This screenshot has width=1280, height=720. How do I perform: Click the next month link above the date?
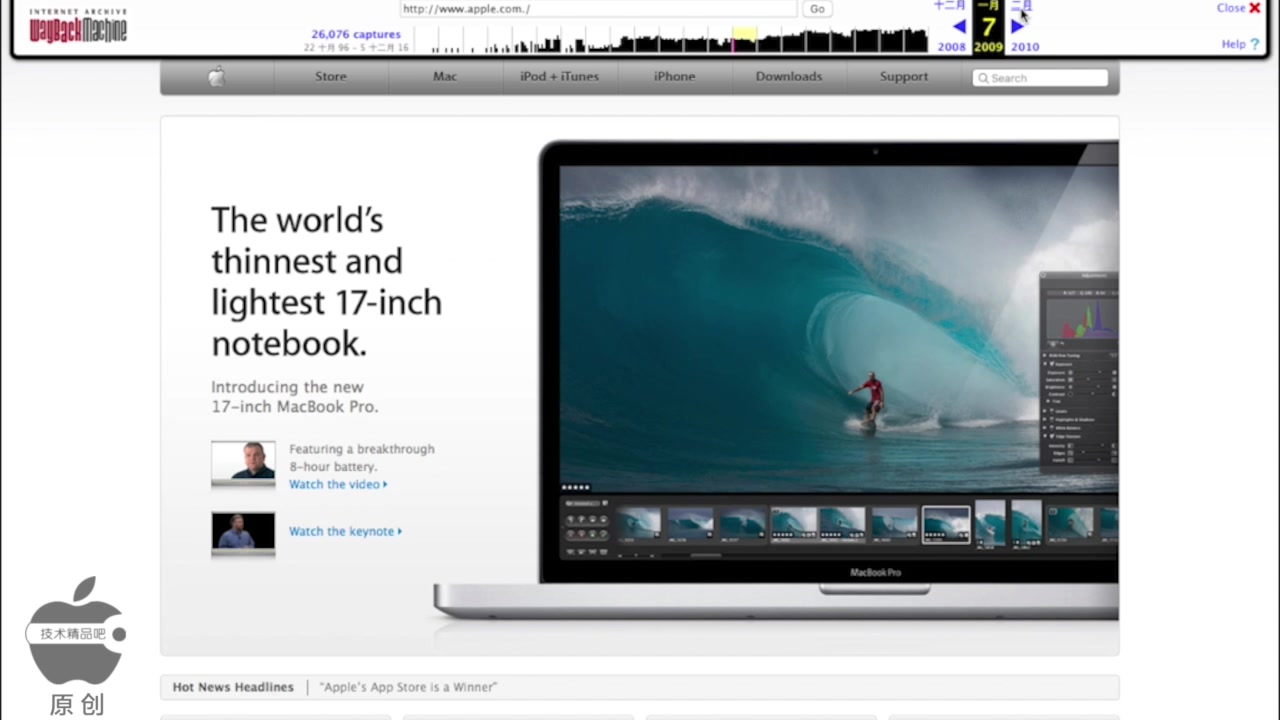pos(1022,6)
